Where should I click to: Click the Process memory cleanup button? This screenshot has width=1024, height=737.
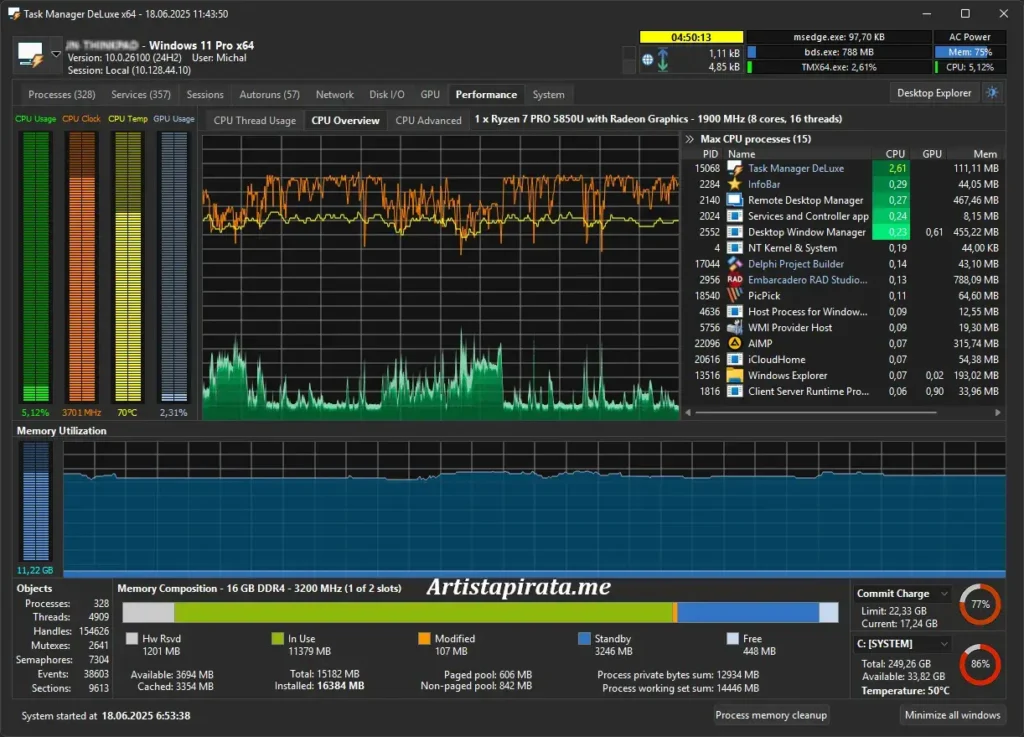pyautogui.click(x=772, y=715)
